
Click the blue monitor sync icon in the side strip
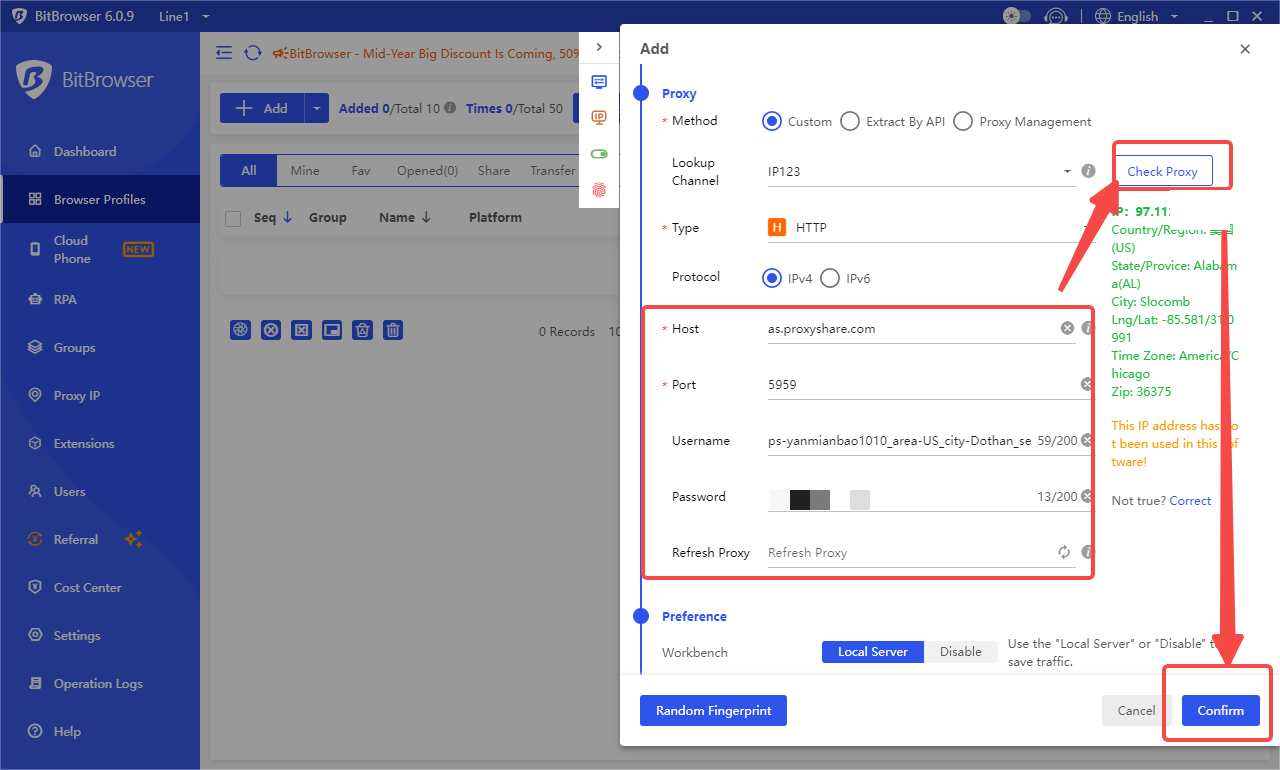(x=599, y=82)
